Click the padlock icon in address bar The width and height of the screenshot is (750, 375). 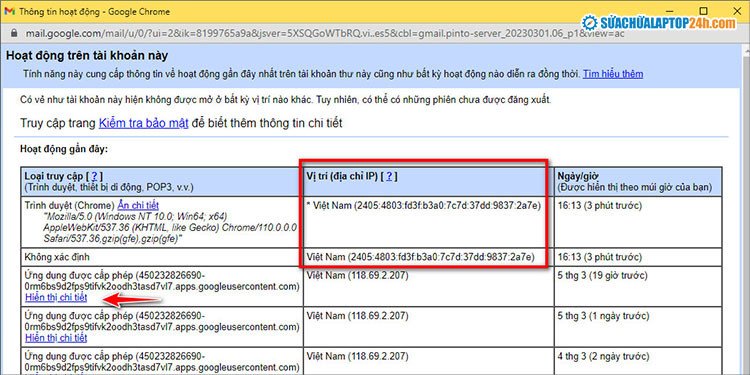(x=13, y=33)
